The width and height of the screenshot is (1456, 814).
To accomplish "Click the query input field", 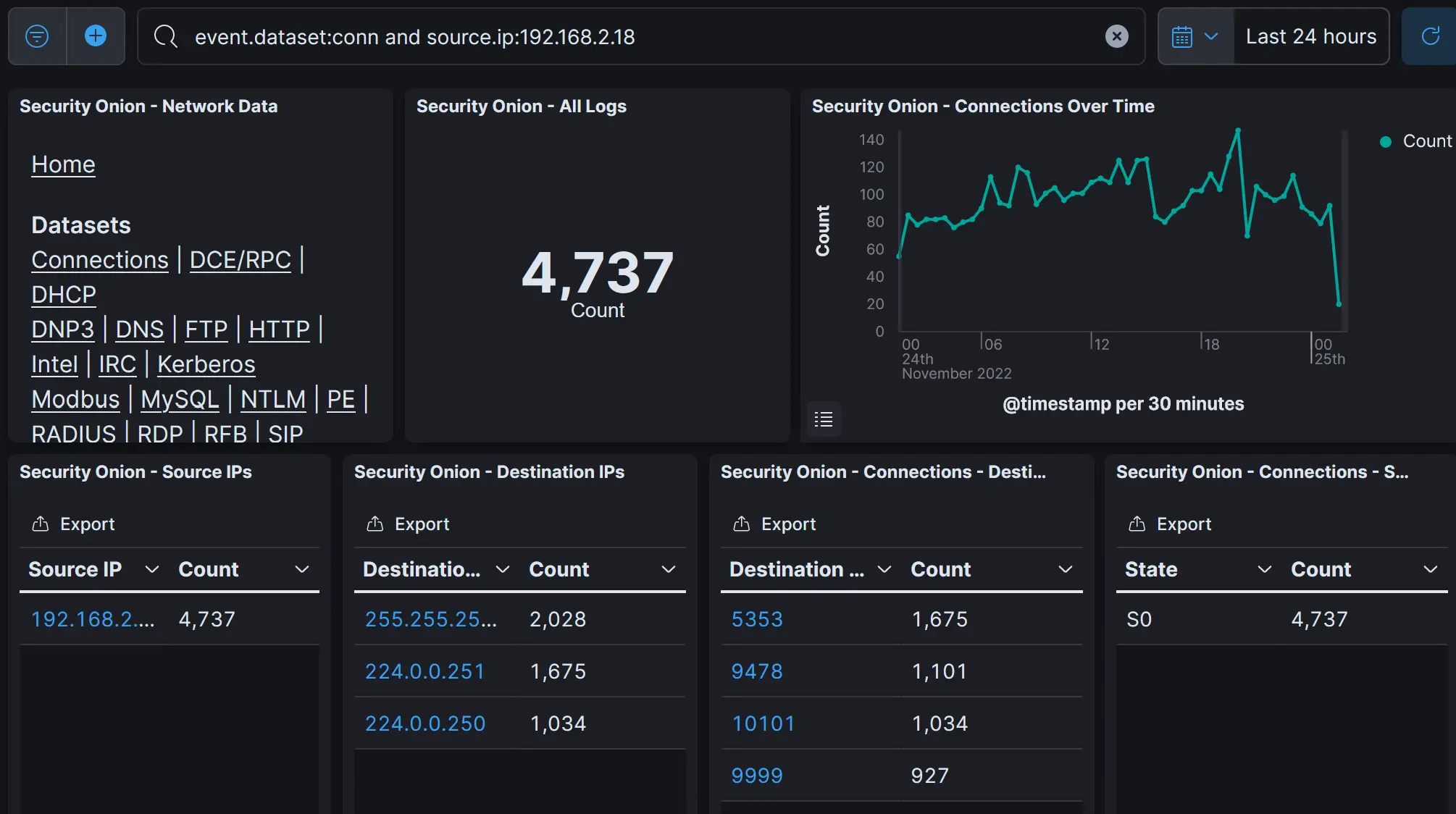I will pyautogui.click(x=641, y=36).
